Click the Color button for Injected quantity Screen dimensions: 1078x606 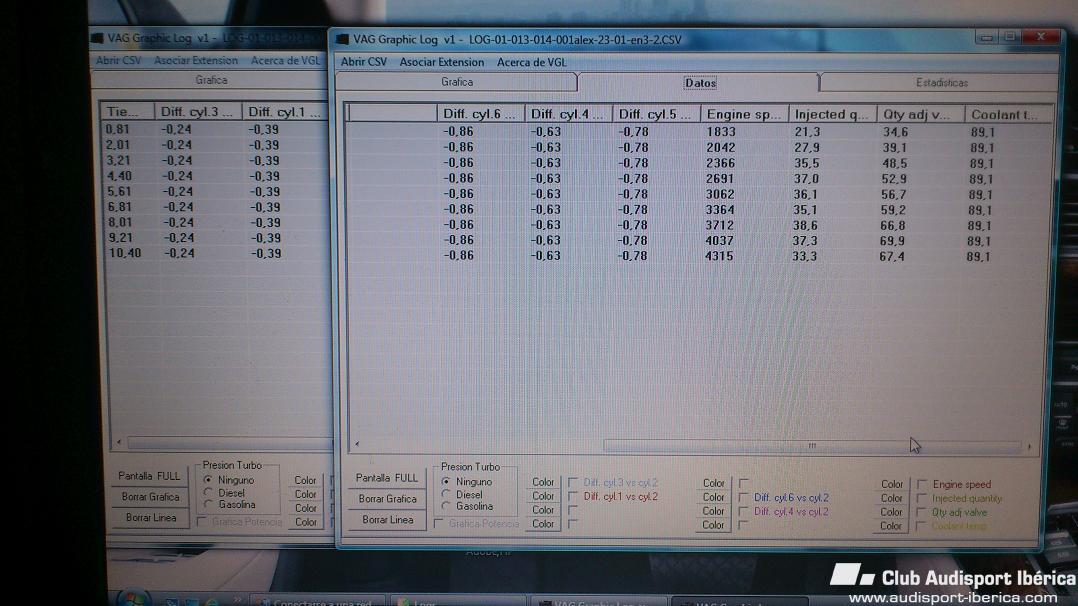[x=892, y=498]
